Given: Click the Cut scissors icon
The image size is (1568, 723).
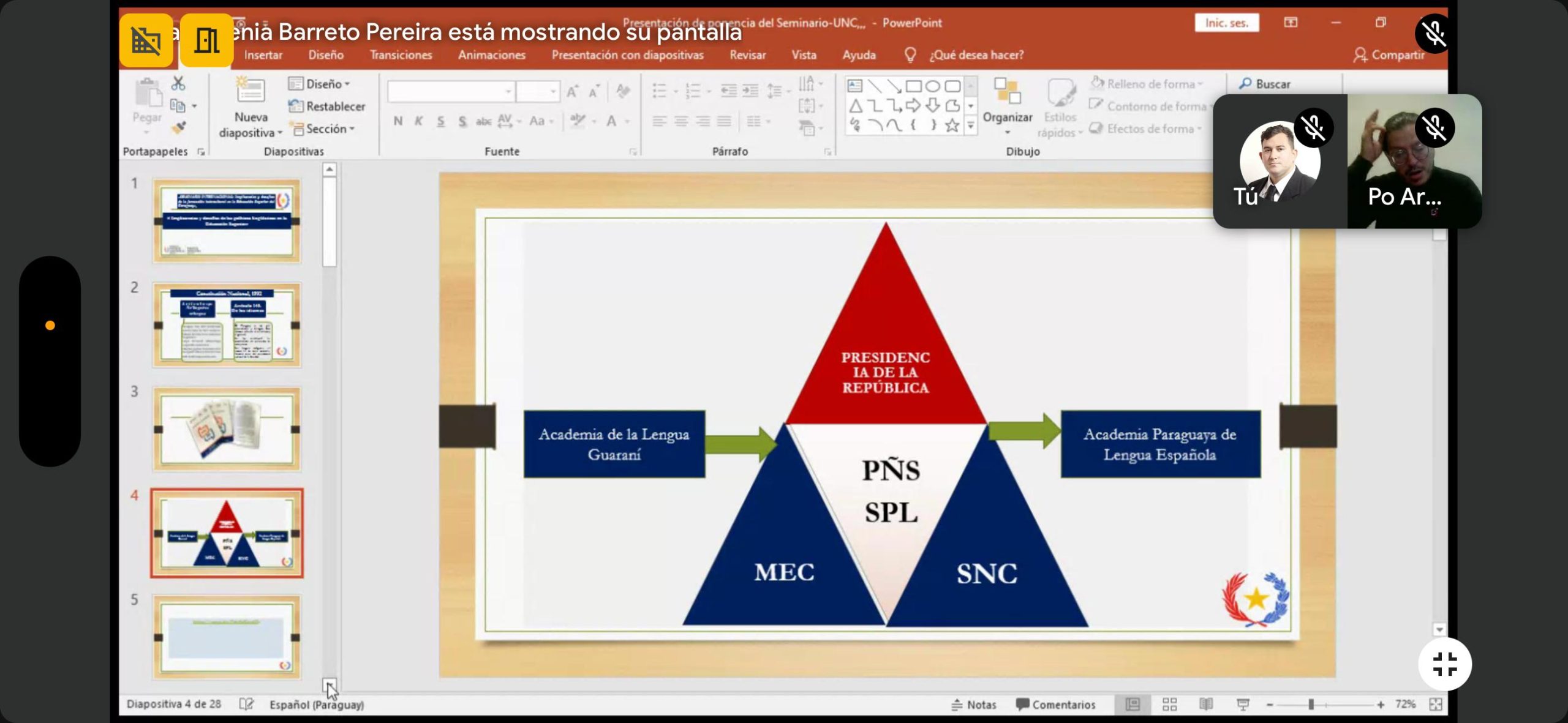Looking at the screenshot, I should 178,83.
